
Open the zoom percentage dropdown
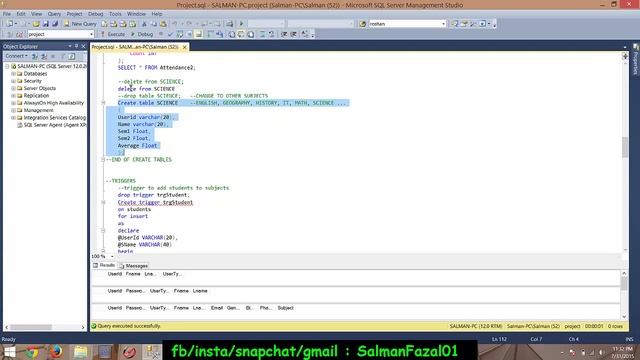112,256
